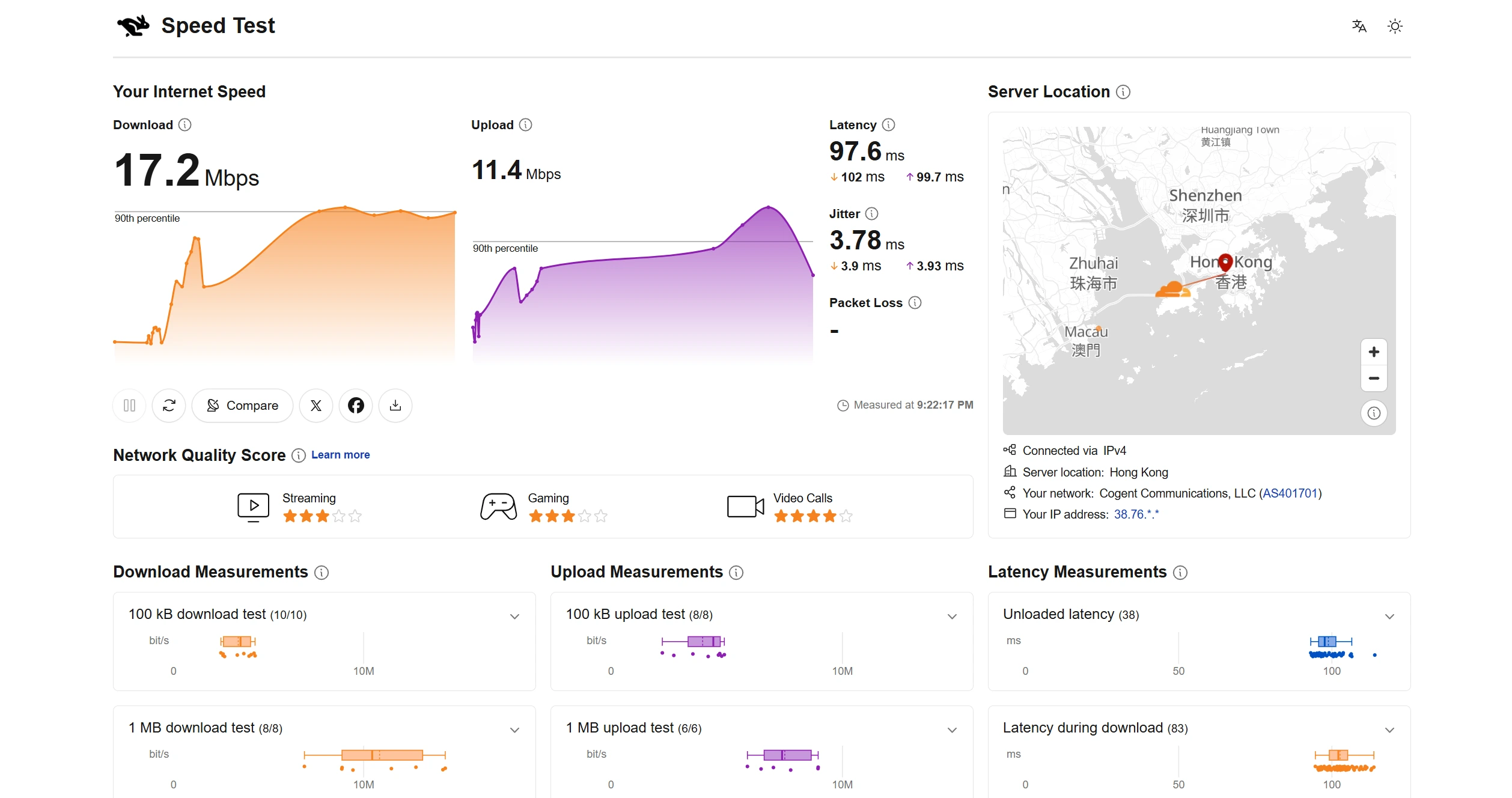Click the 17.2 Mbps download value
The image size is (1512, 798).
pyautogui.click(x=186, y=171)
